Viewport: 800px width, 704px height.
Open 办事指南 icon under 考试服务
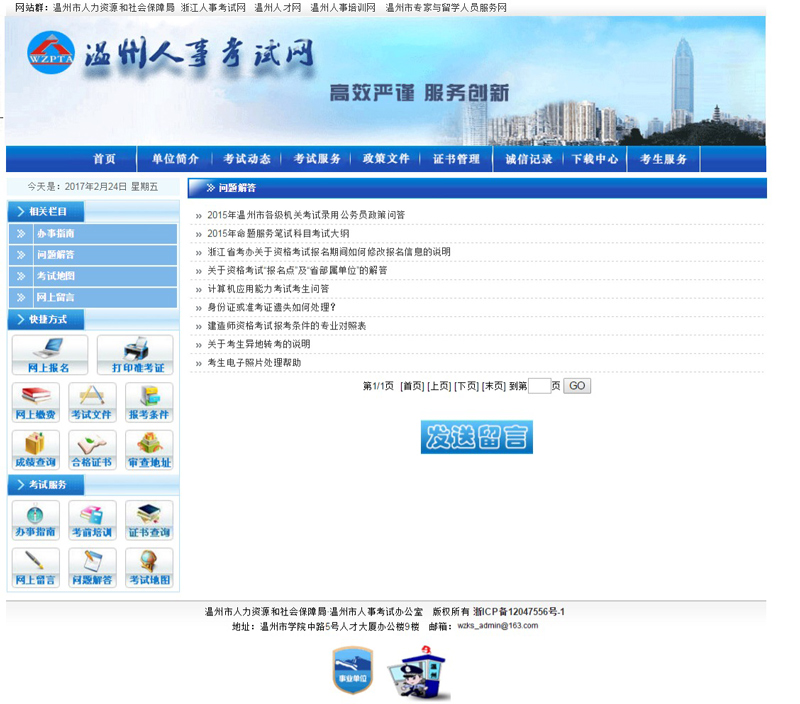pyautogui.click(x=36, y=520)
